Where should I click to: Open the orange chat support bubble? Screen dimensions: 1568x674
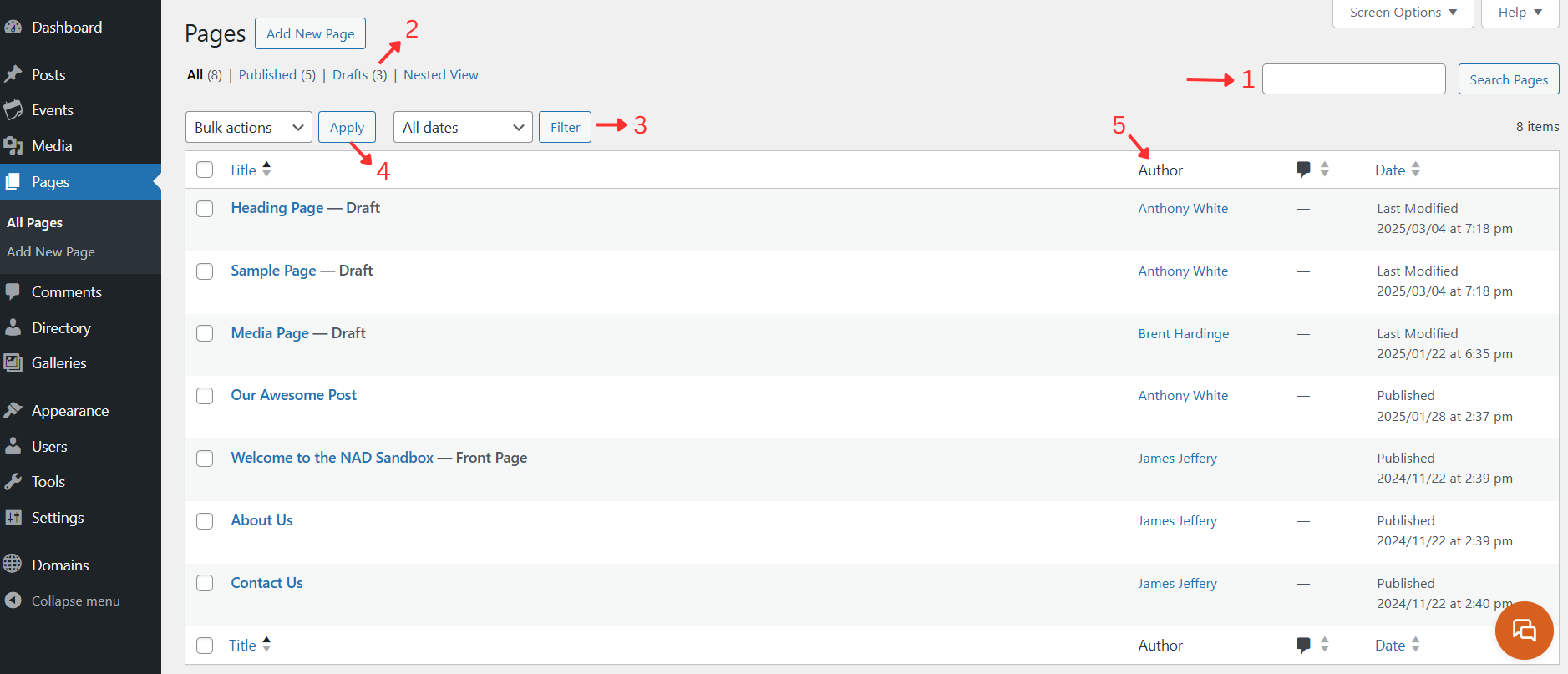[x=1524, y=631]
